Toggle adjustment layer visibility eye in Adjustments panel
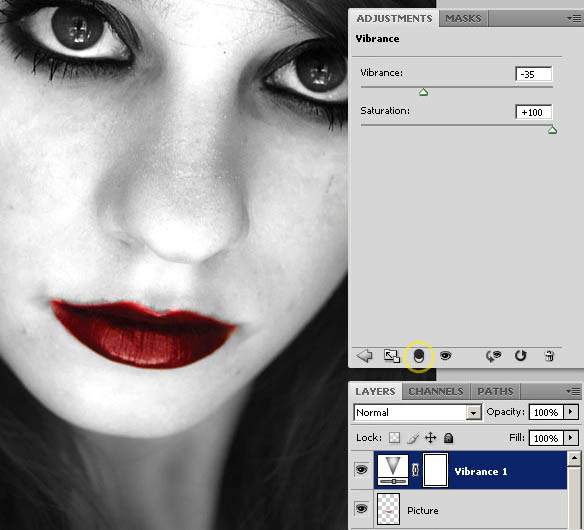This screenshot has height=530, width=584. [445, 356]
